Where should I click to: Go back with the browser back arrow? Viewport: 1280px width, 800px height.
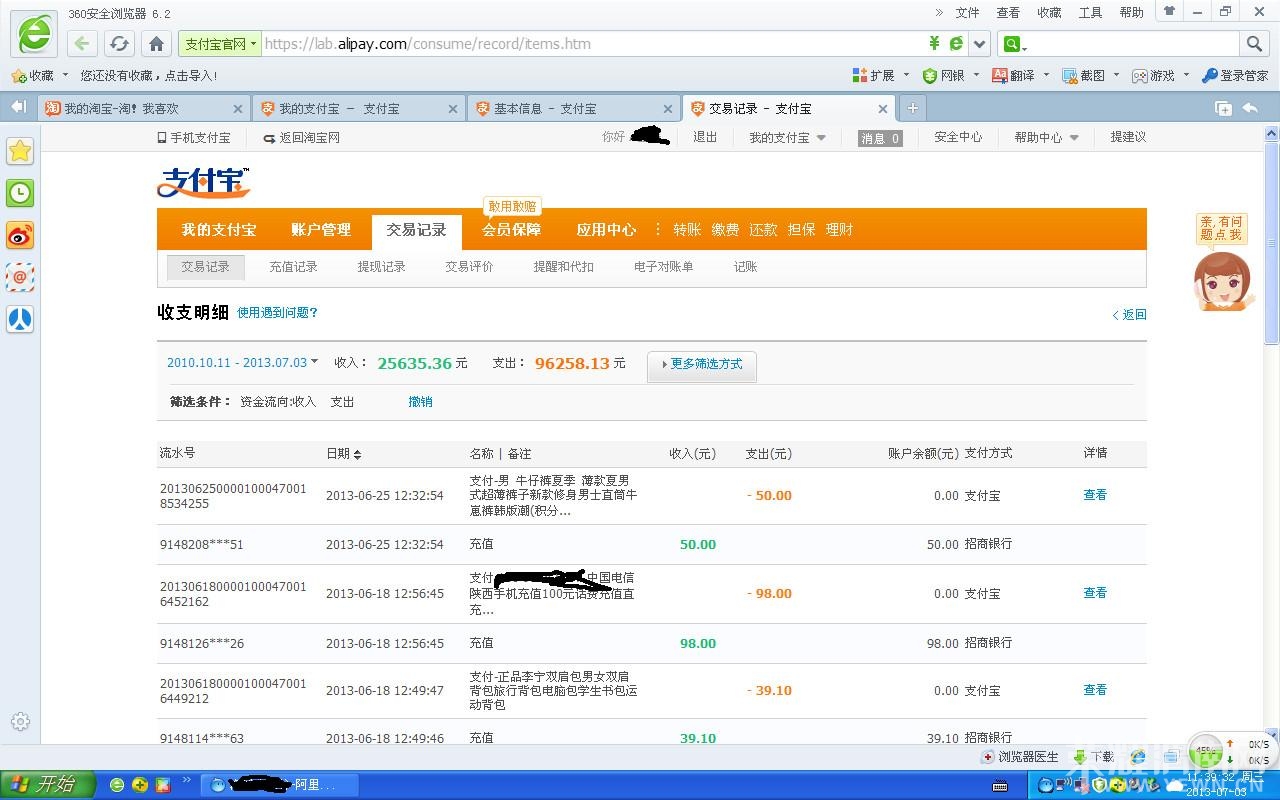pyautogui.click(x=83, y=44)
